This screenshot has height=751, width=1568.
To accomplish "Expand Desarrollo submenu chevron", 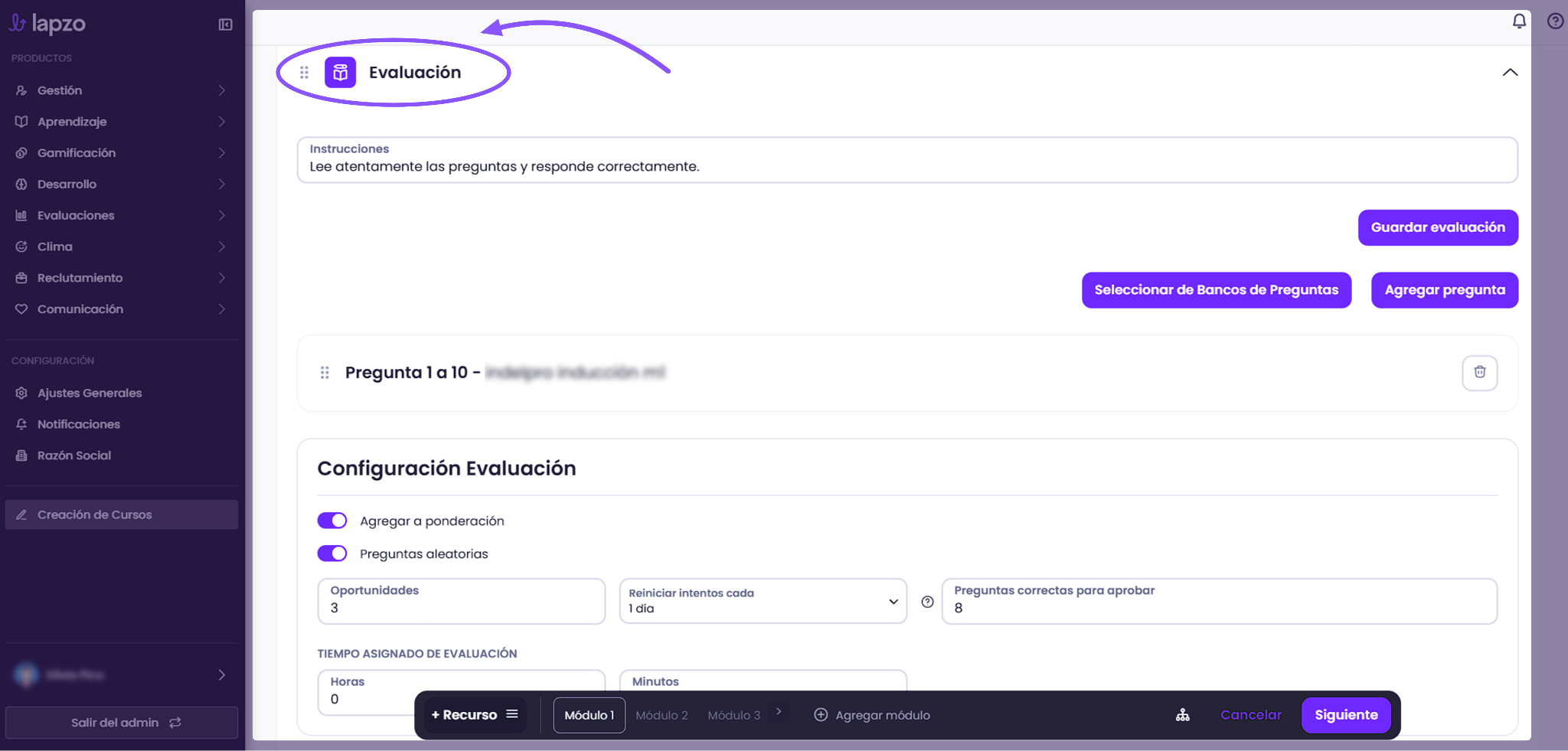I will (221, 184).
